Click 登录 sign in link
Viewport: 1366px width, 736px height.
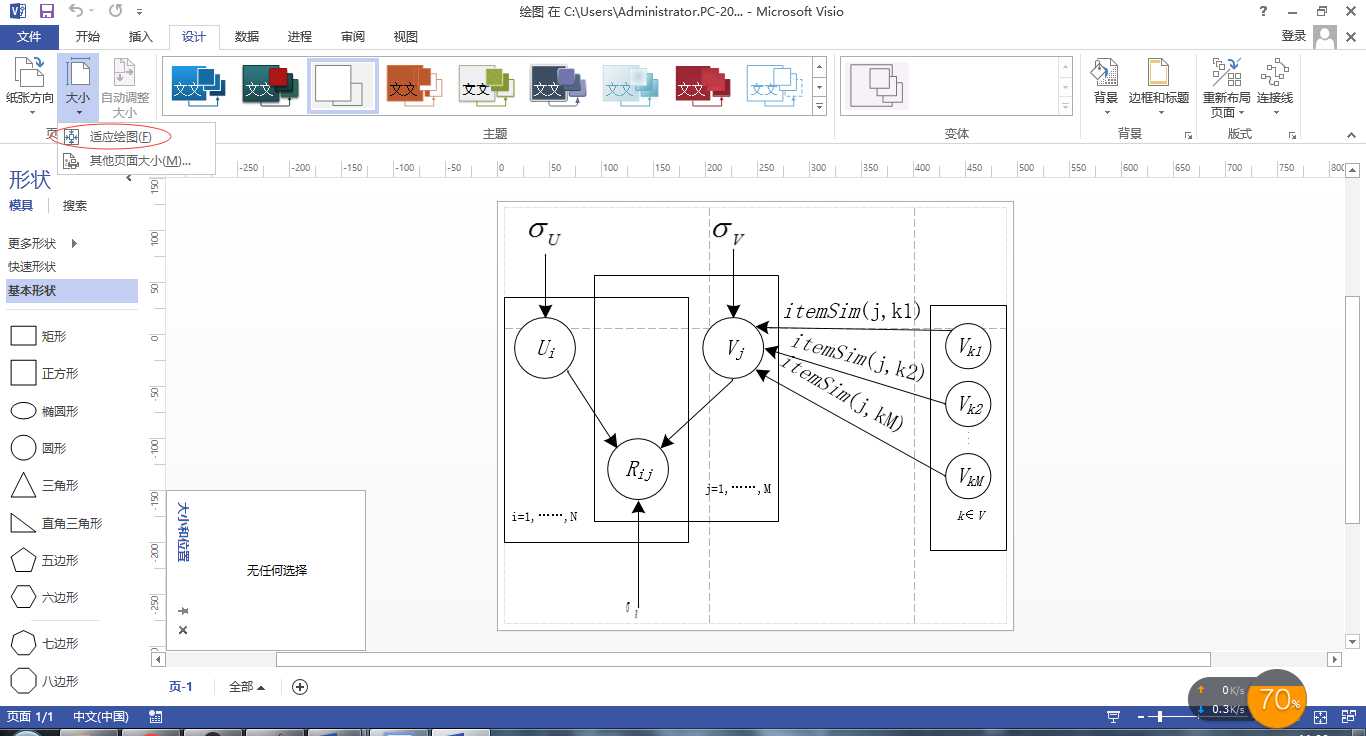pos(1294,36)
